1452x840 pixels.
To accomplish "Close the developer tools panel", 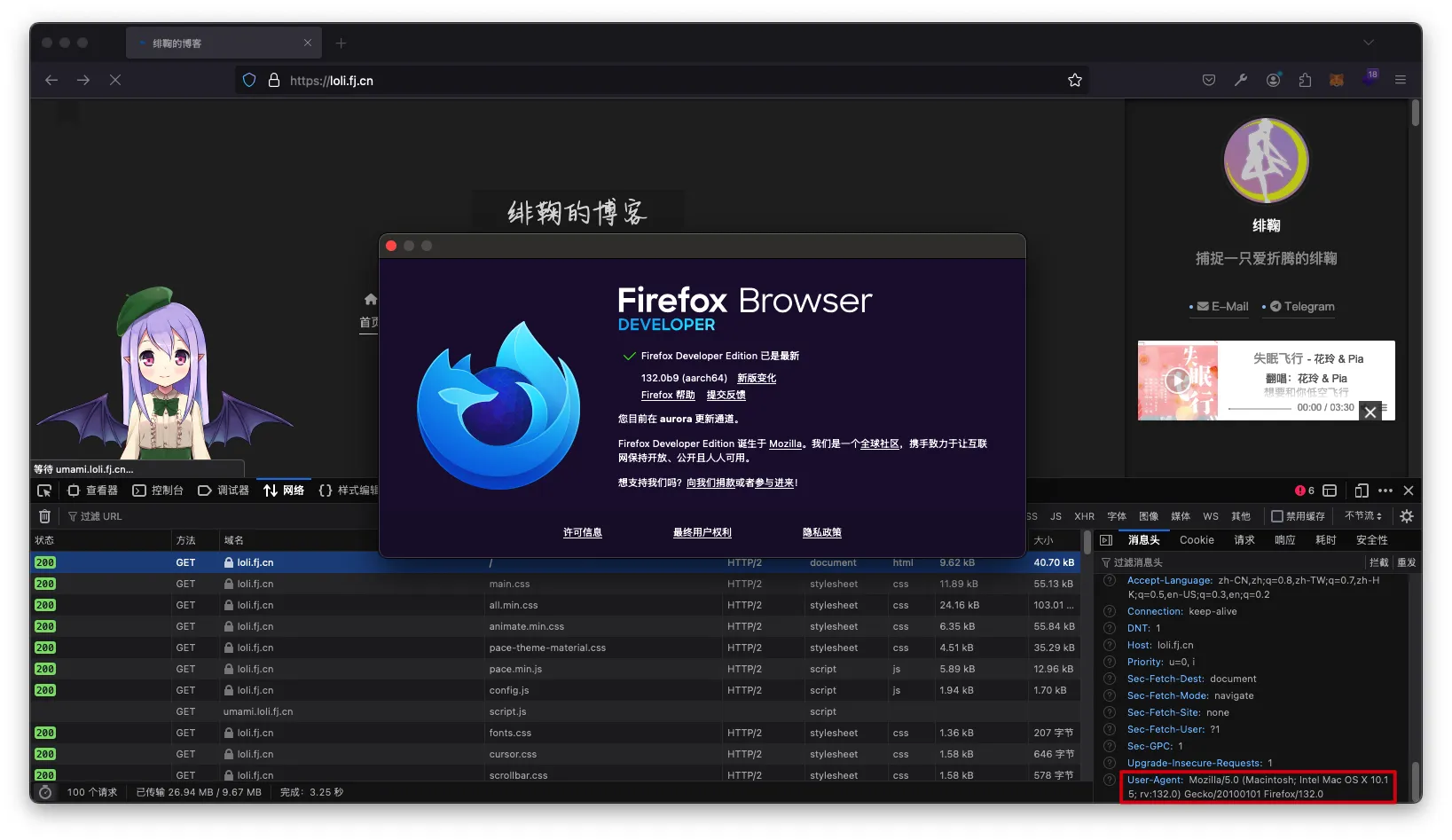I will (x=1409, y=491).
